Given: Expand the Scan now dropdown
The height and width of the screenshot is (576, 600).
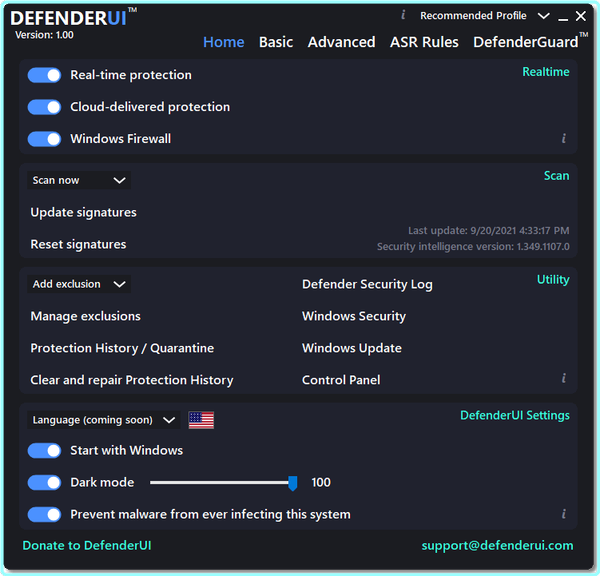Looking at the screenshot, I should (x=79, y=180).
